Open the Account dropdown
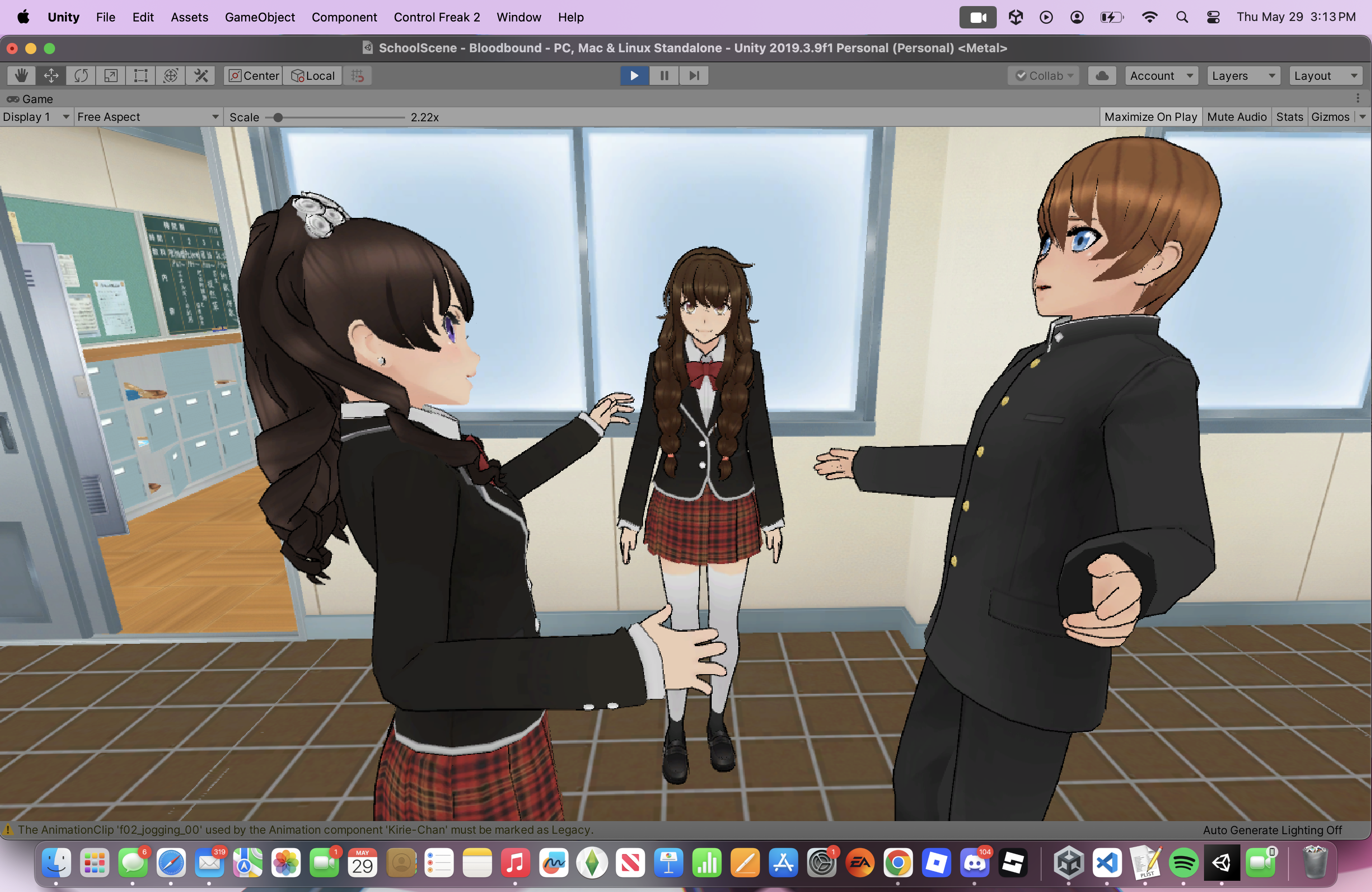This screenshot has height=892, width=1372. tap(1161, 76)
